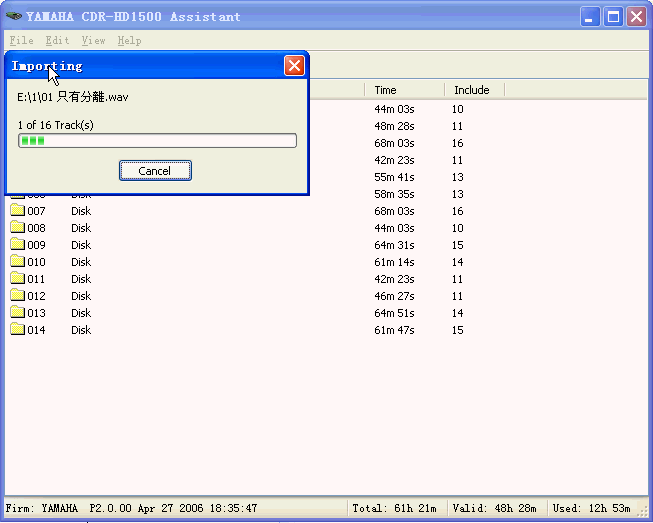Open the Help menu
653x523 pixels.
130,40
